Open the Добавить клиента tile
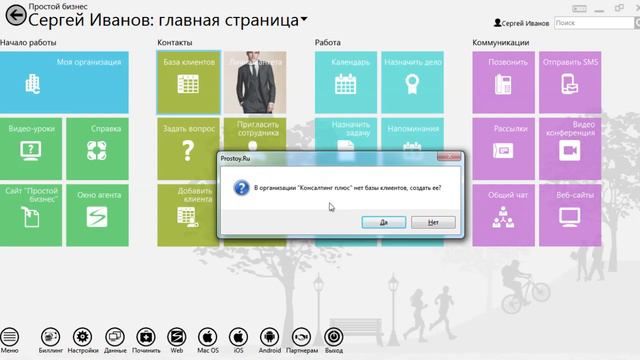Screen dimensions: 640x360 (187, 216)
